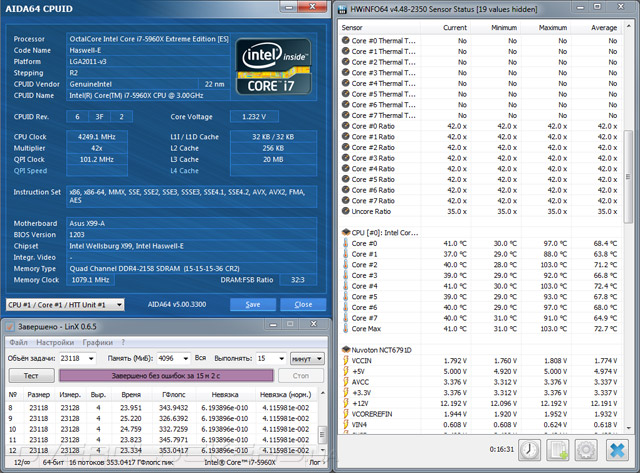Image resolution: width=640 pixels, height=473 pixels.
Task: Click the Завершено без ошибок progress bar
Action: tap(166, 375)
